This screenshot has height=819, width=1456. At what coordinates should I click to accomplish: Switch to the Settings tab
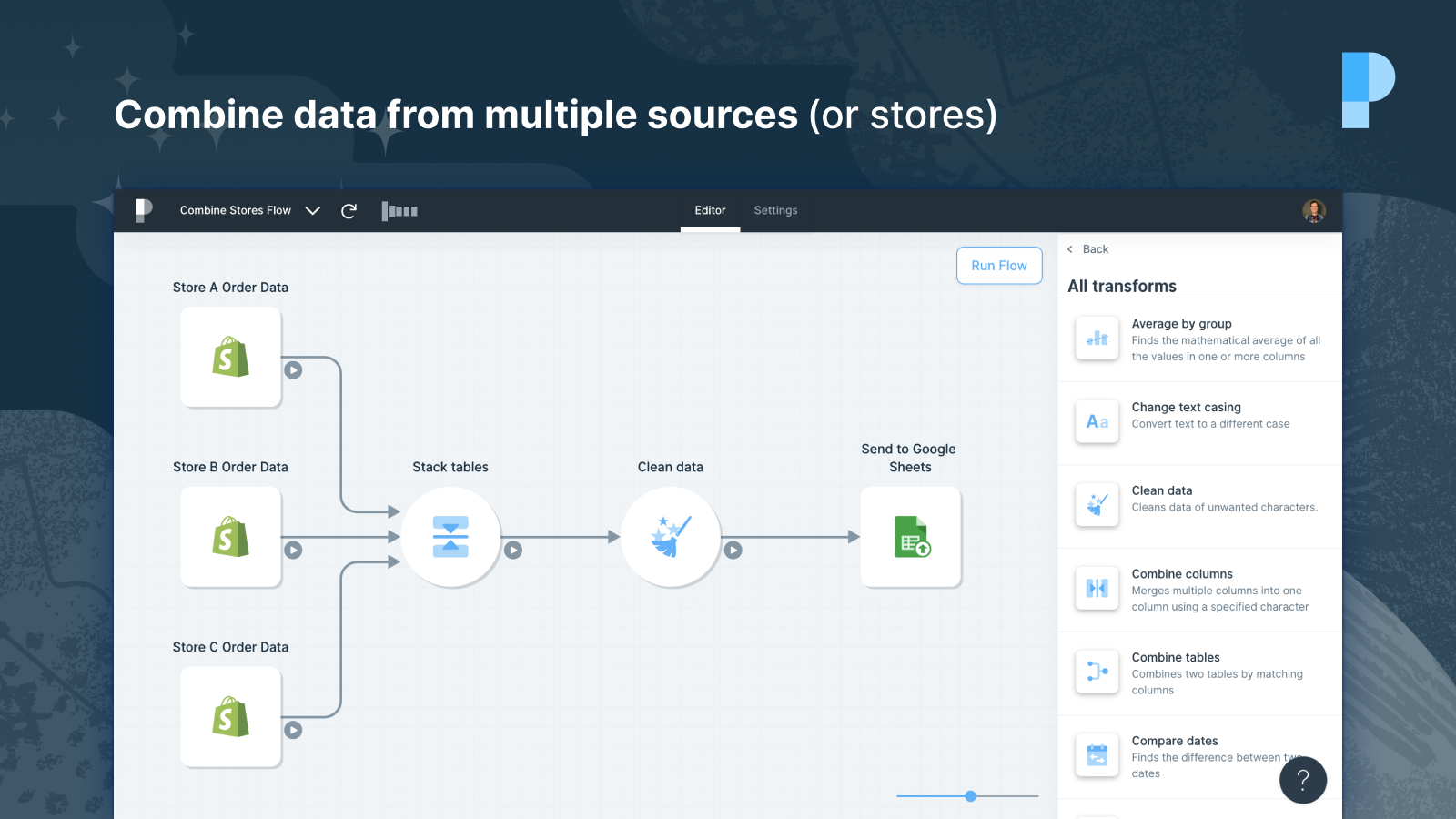(775, 210)
